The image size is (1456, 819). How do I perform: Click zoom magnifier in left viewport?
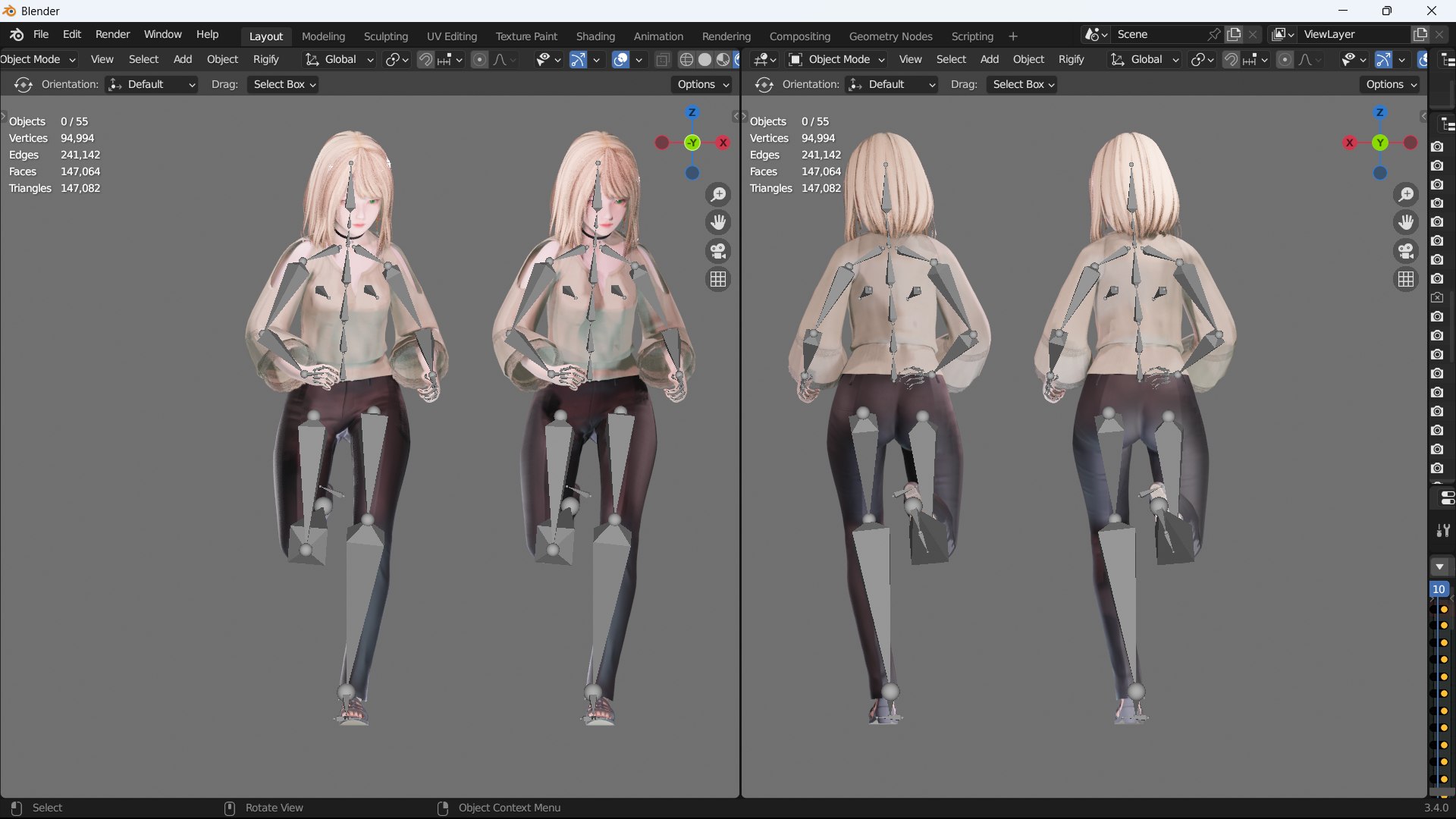pyautogui.click(x=718, y=195)
